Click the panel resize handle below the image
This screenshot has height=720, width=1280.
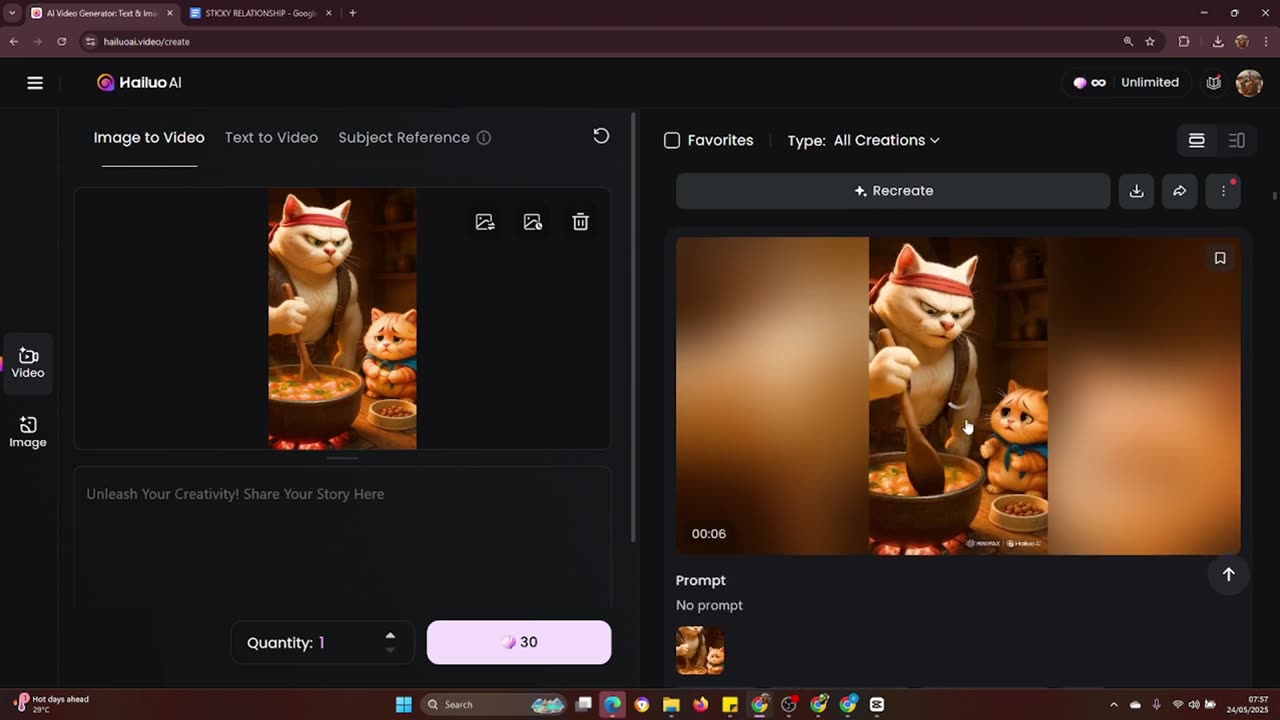[x=342, y=458]
